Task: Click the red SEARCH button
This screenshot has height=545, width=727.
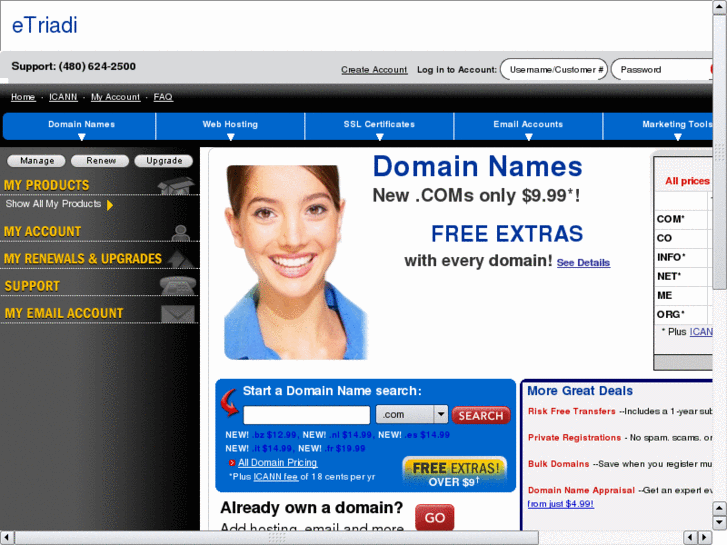Action: pyautogui.click(x=481, y=416)
